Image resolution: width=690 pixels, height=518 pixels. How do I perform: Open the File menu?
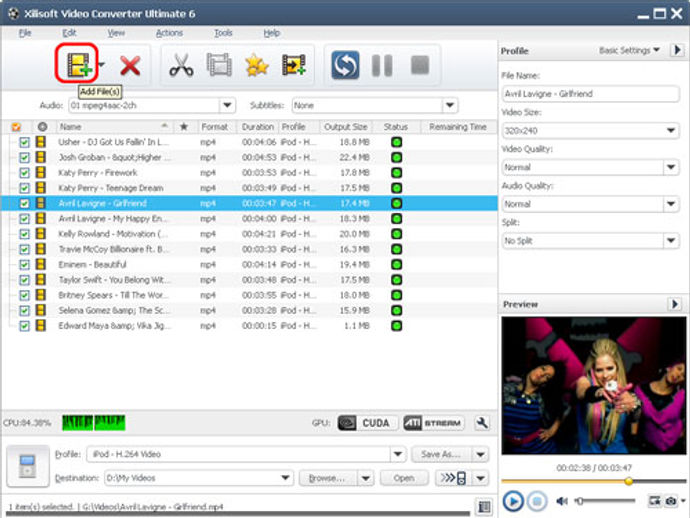point(25,33)
